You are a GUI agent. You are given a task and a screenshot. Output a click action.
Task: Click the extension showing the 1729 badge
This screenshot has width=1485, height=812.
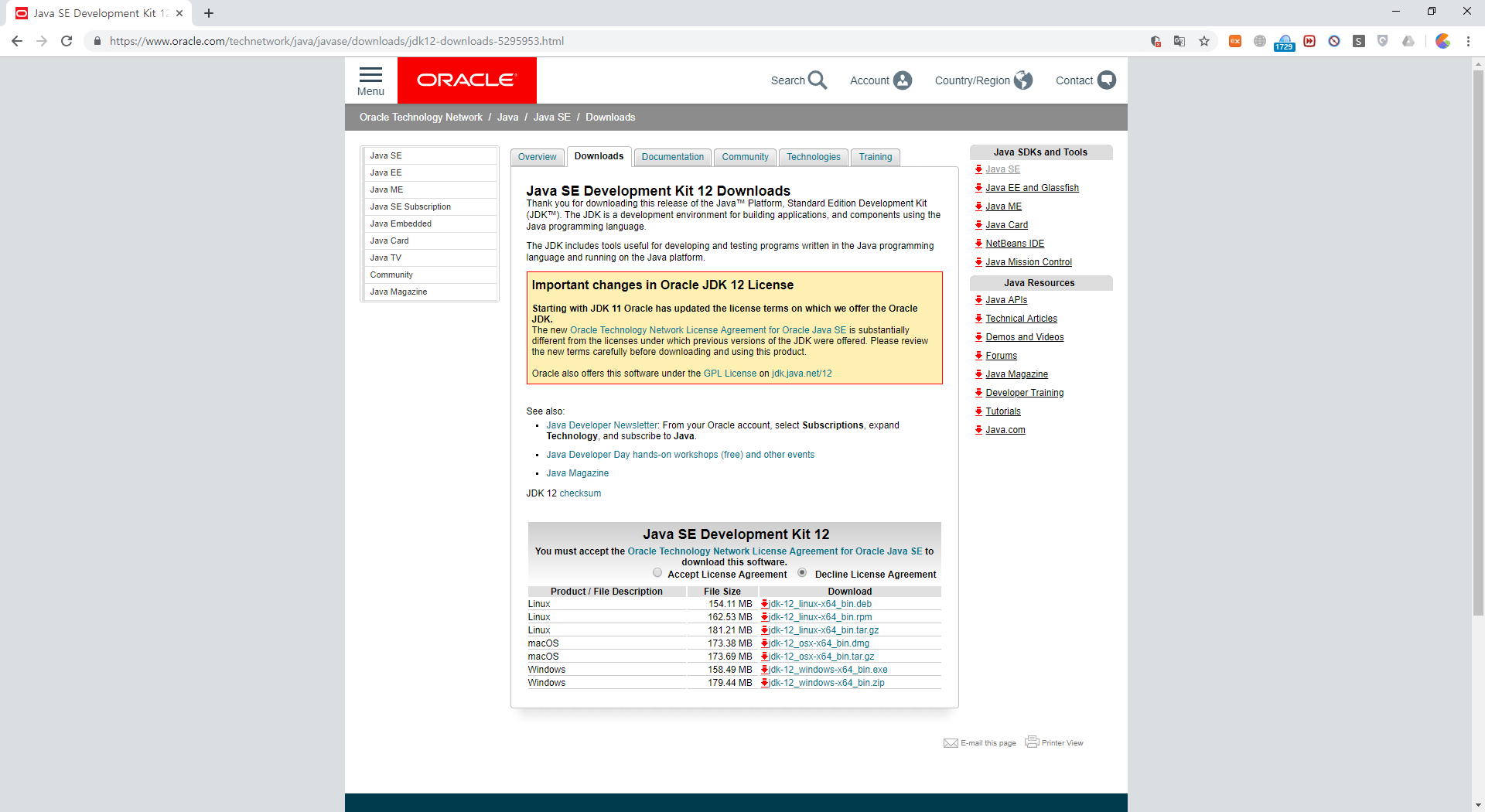[1285, 43]
